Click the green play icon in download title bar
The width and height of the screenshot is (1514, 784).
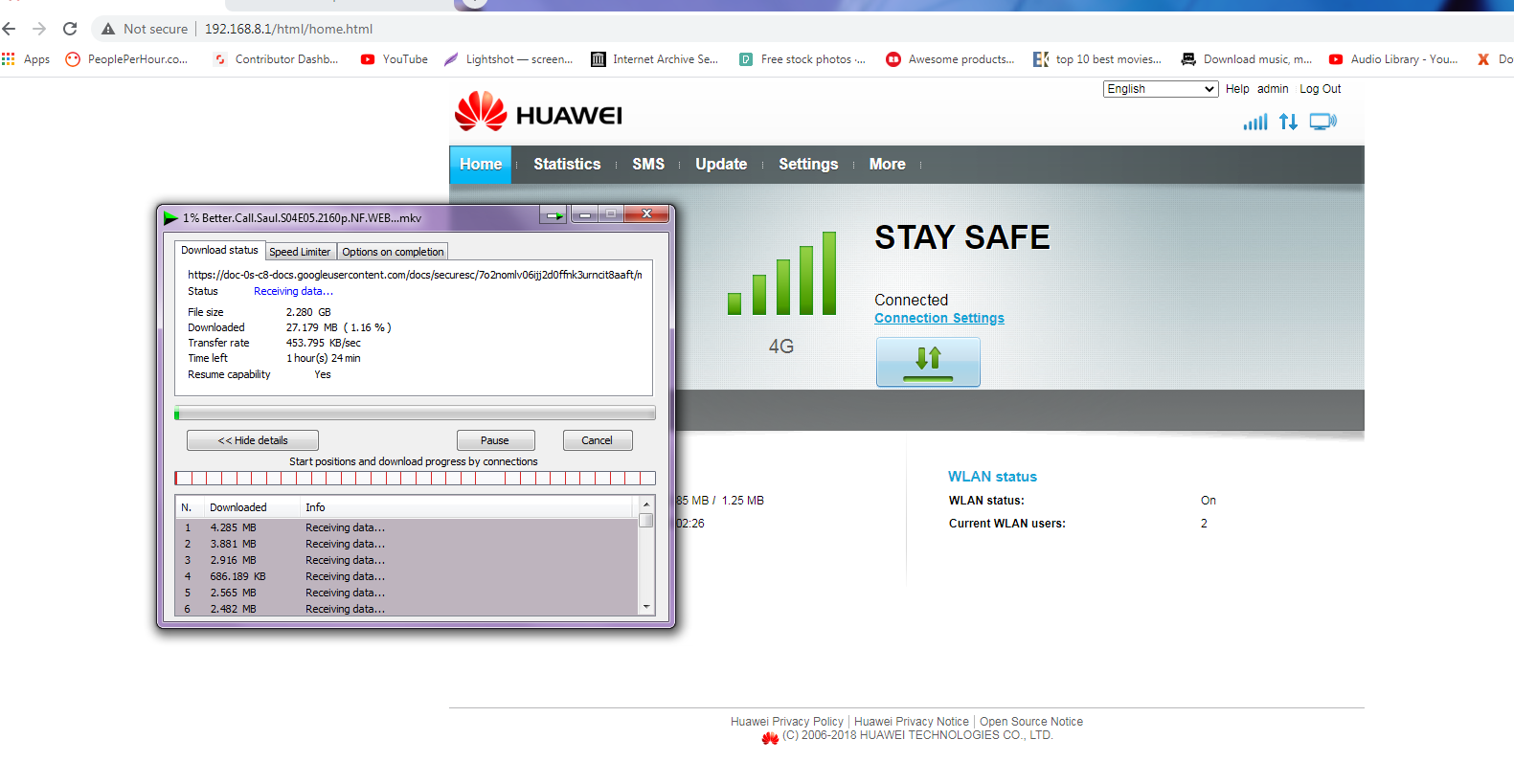[x=170, y=217]
